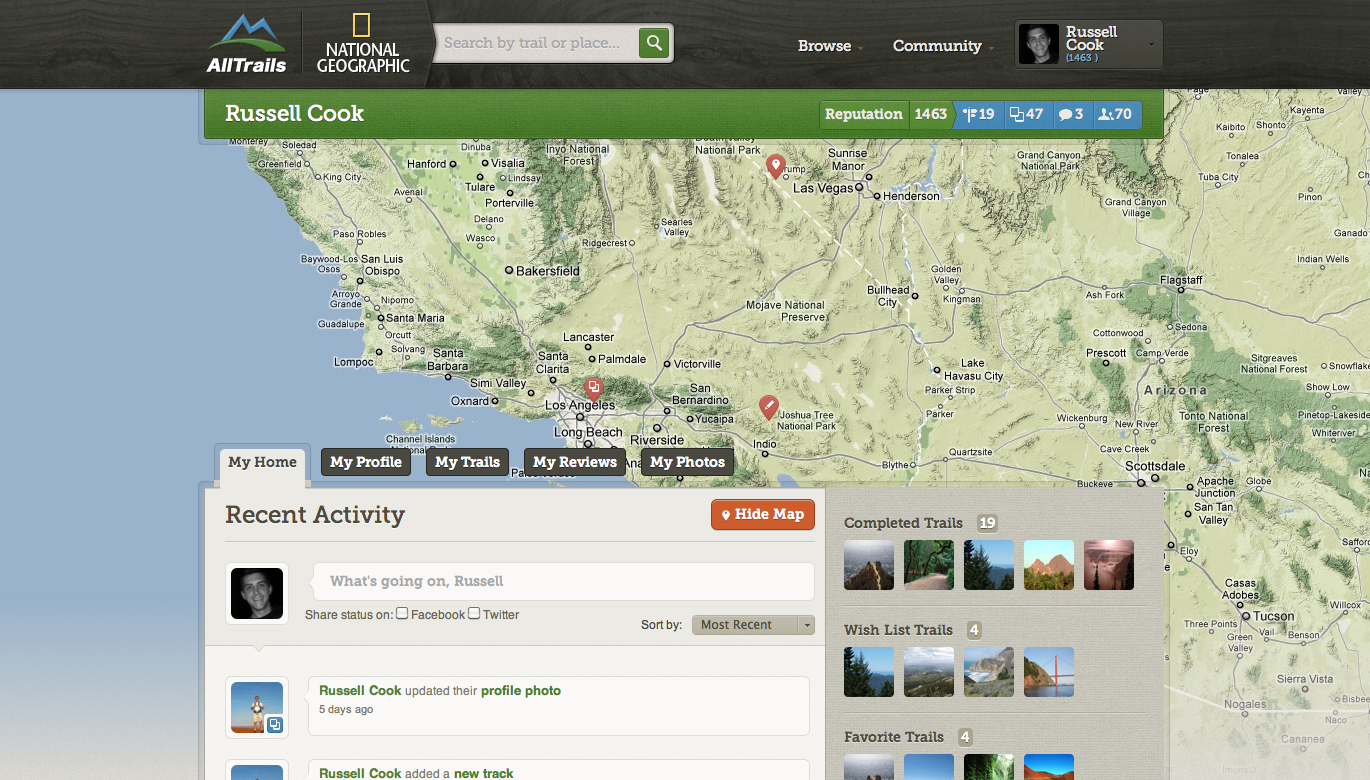Click the Favorite Trails count badge
The width and height of the screenshot is (1370, 780).
pos(965,737)
